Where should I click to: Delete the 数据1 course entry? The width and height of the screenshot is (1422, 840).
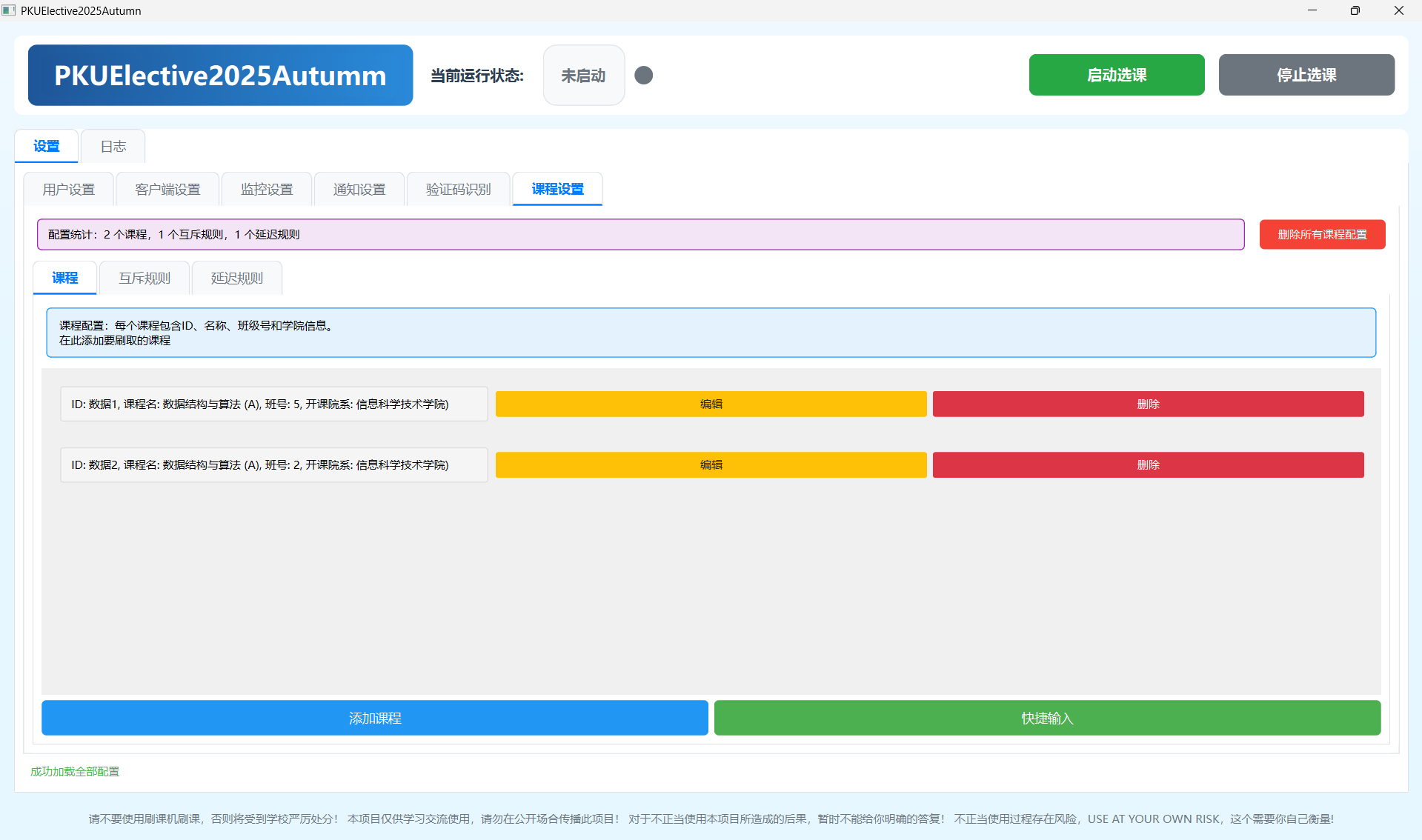pos(1148,404)
